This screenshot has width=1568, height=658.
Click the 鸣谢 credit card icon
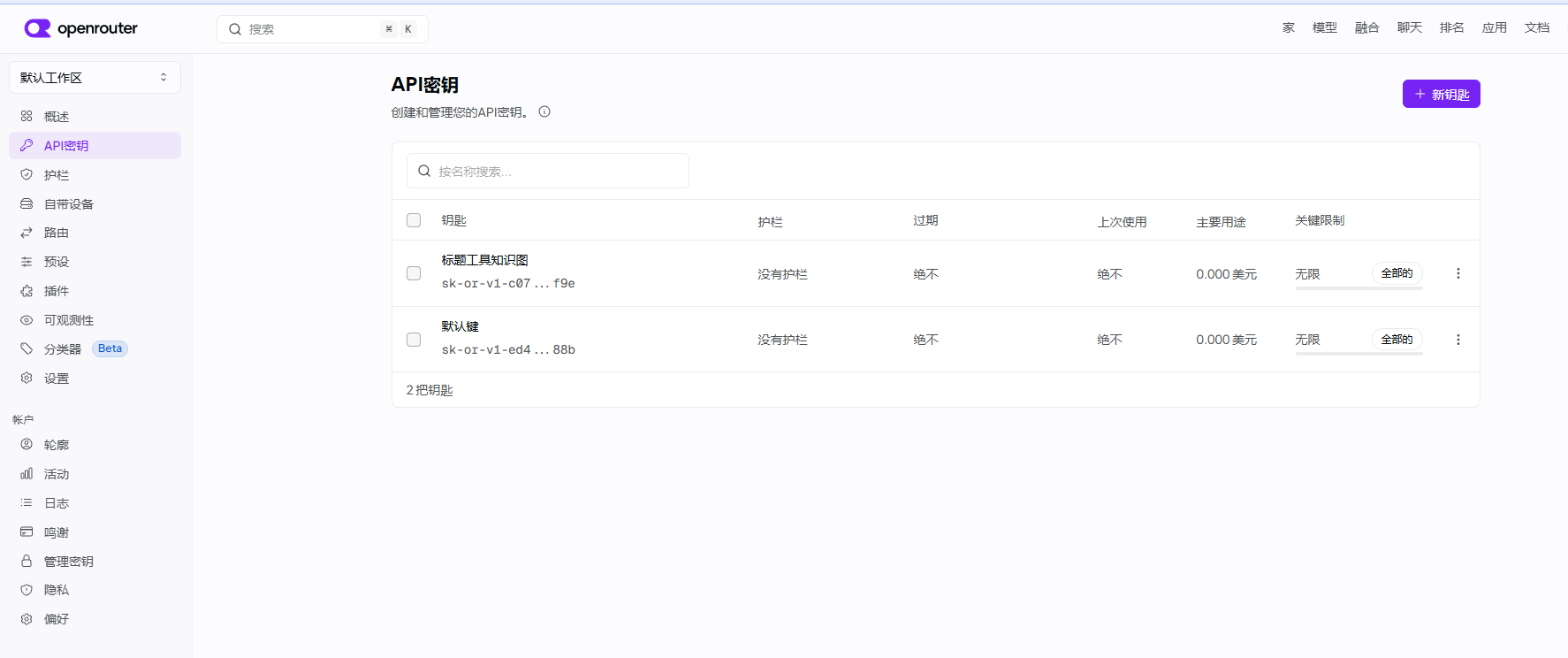point(27,532)
